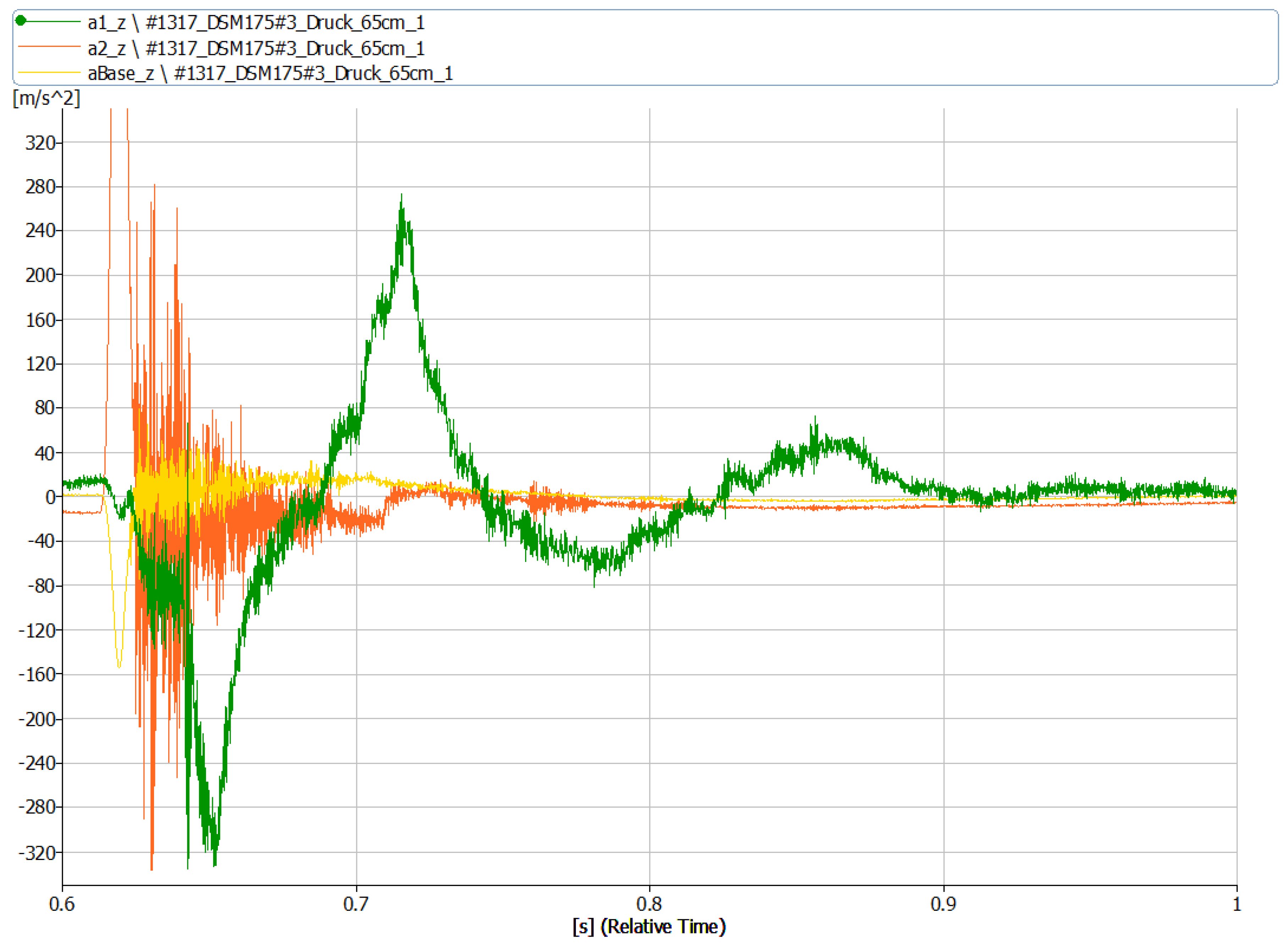Click the 0.7 x-axis tick label
The width and height of the screenshot is (1288, 948).
coord(356,904)
